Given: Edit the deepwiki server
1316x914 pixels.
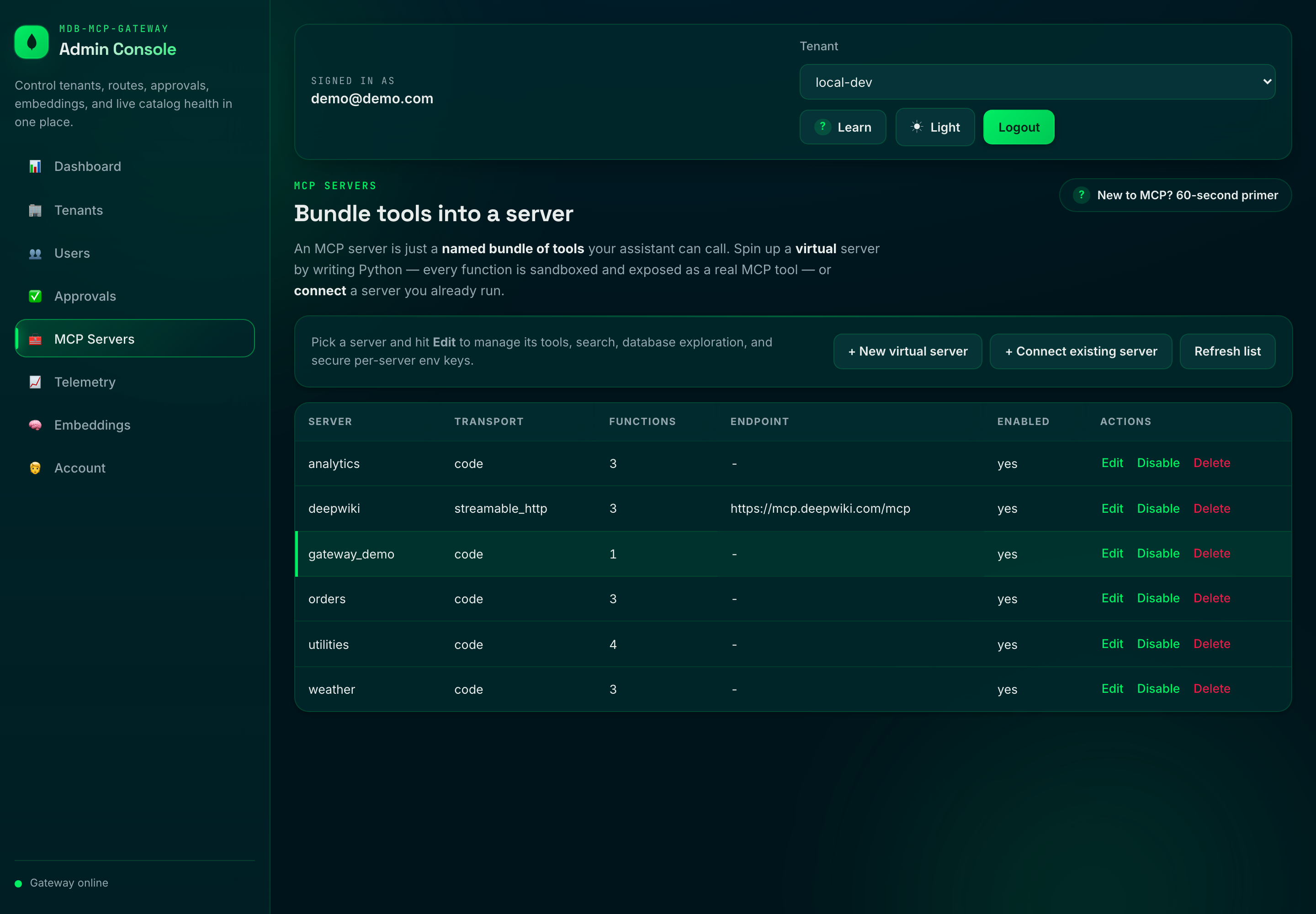Looking at the screenshot, I should point(1112,509).
